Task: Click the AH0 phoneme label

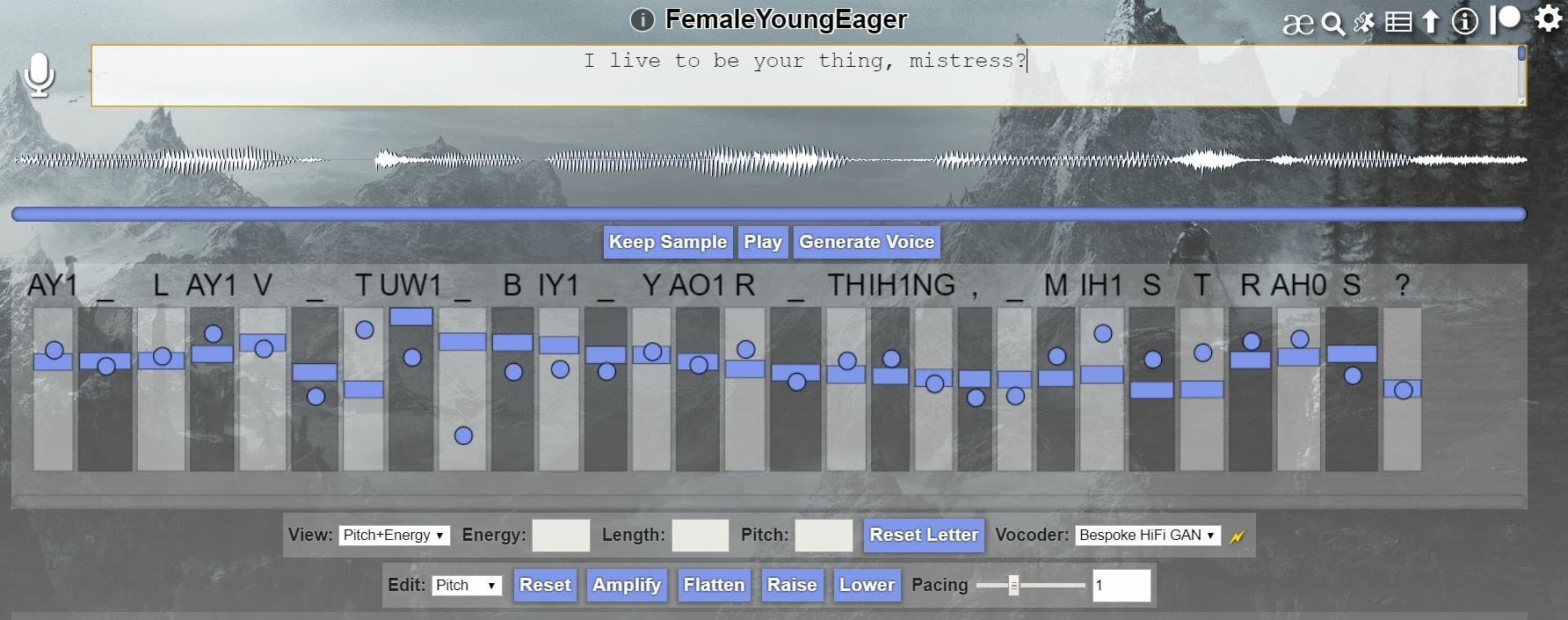Action: click(1298, 285)
